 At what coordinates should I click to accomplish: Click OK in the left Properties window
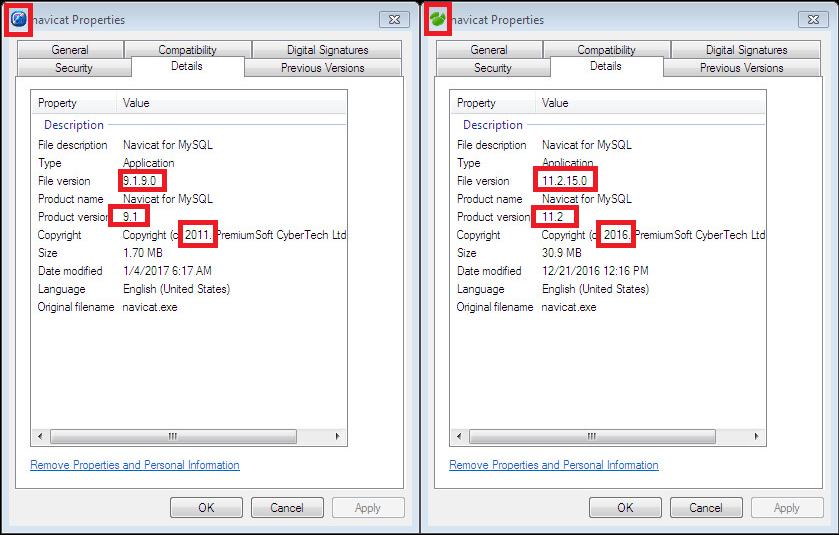[207, 508]
